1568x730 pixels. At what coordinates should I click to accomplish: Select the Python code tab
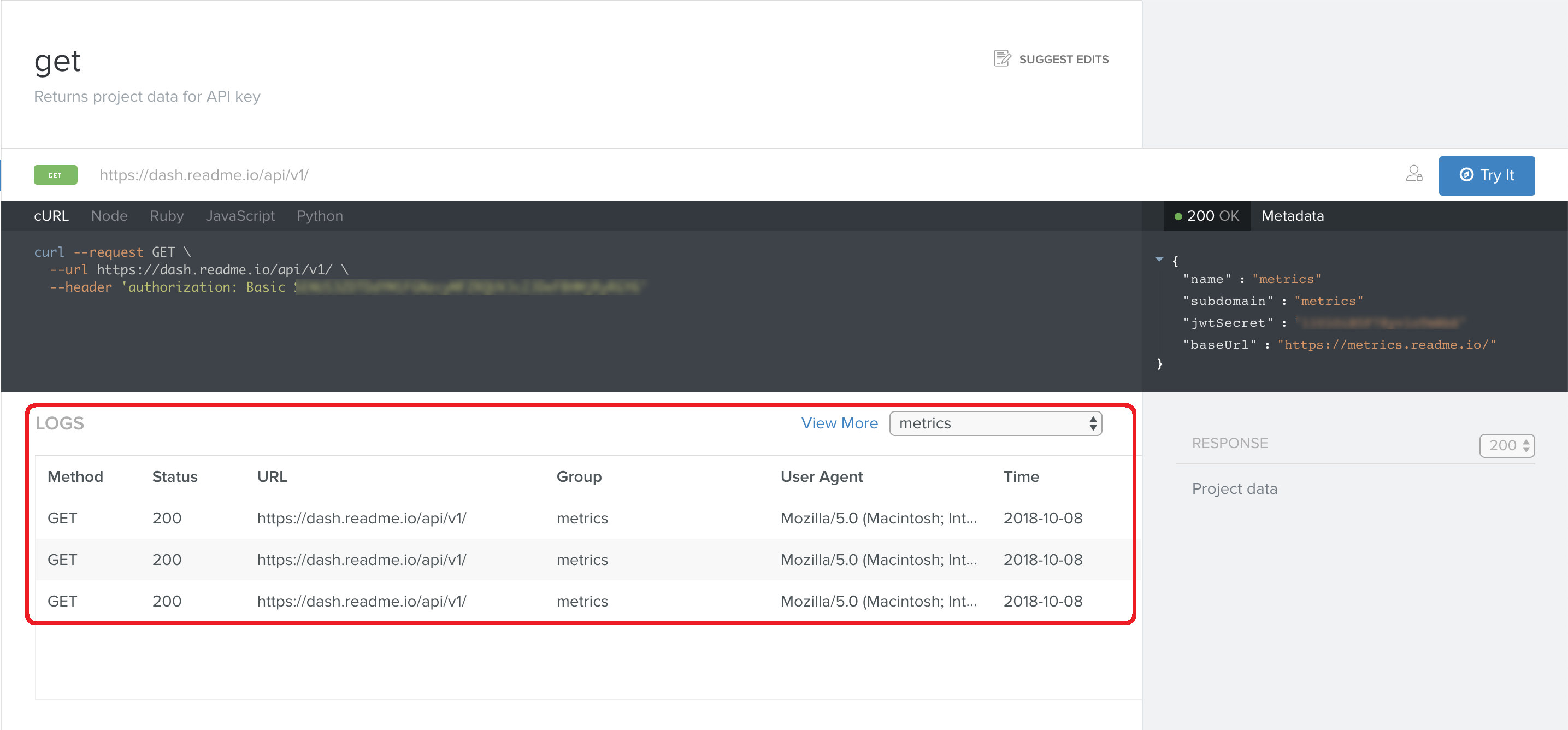[x=320, y=216]
